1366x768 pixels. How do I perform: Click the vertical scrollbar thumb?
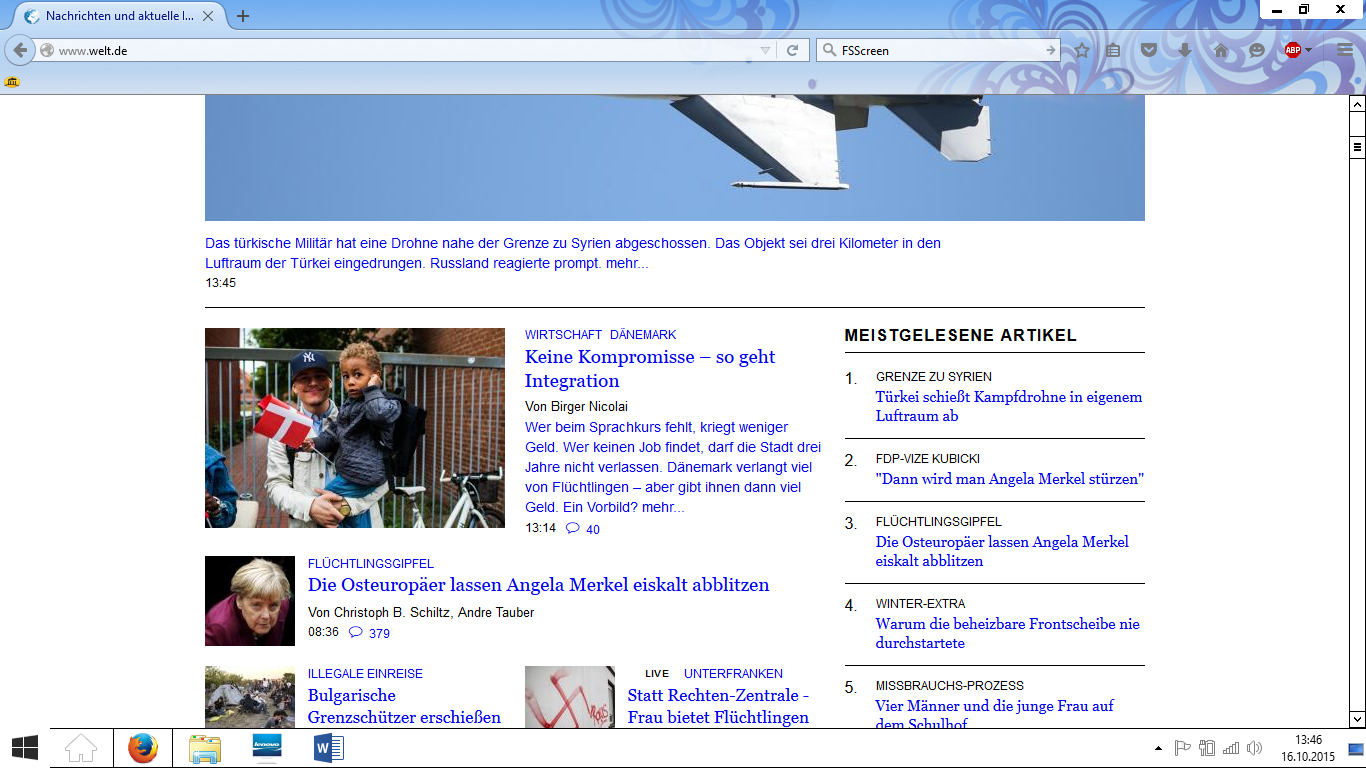[1357, 147]
